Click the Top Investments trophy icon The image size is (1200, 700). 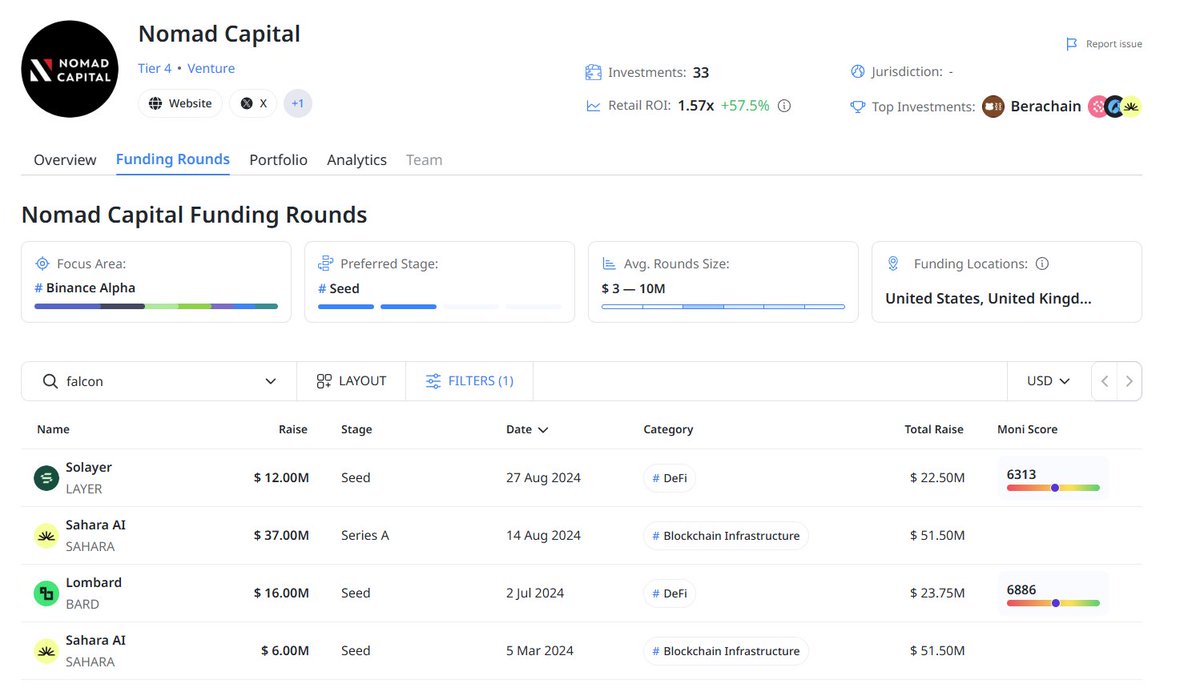tap(857, 106)
